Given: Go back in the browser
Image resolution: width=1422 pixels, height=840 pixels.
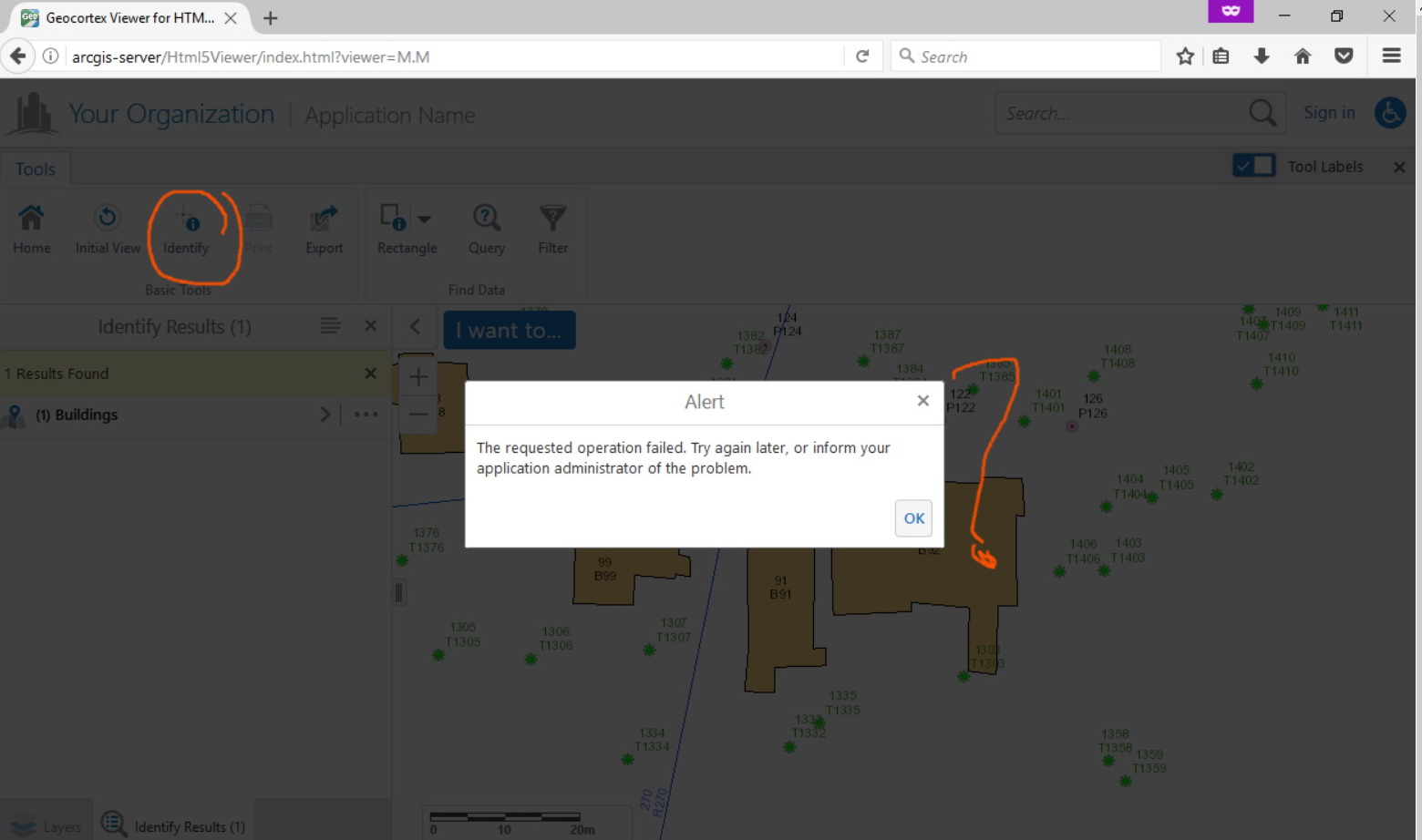Looking at the screenshot, I should pyautogui.click(x=17, y=56).
